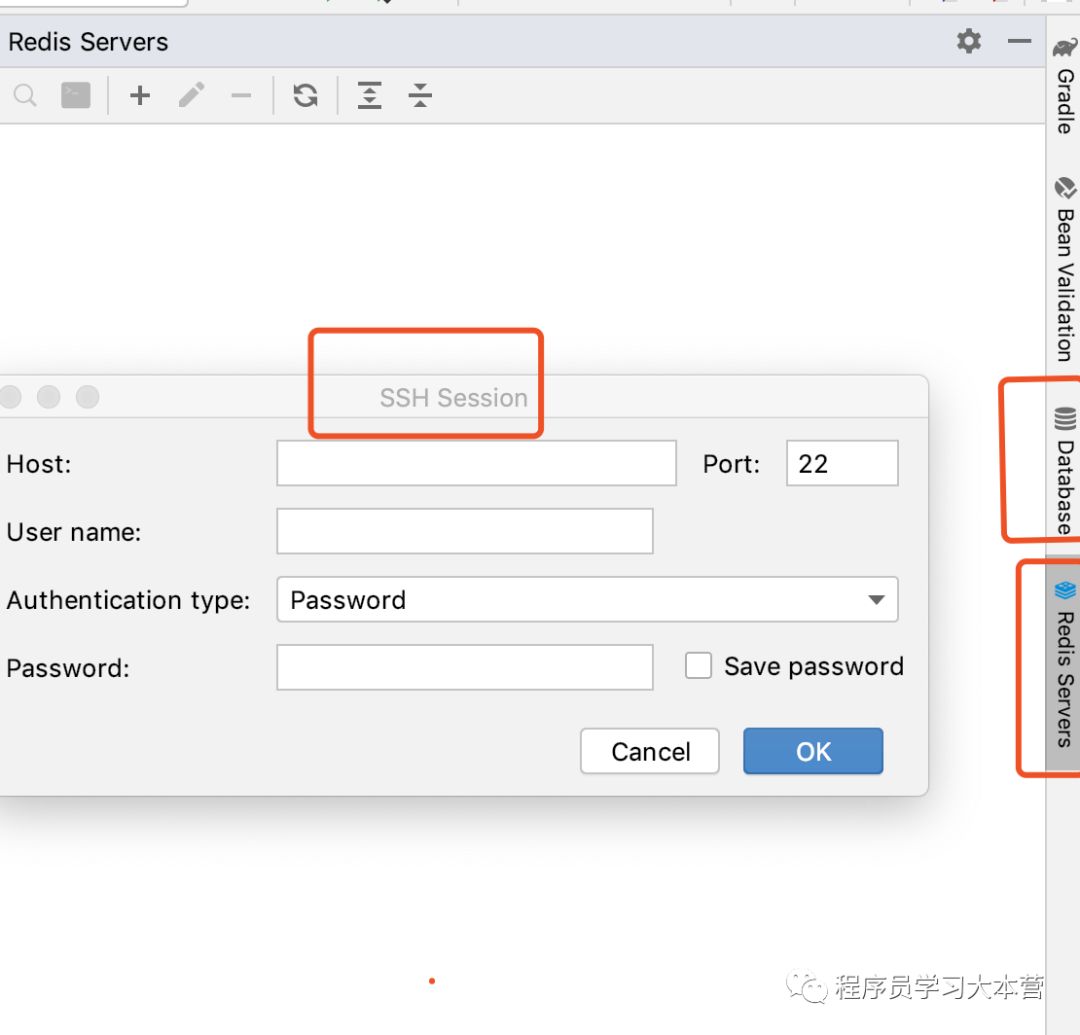Remove server using the minus icon
This screenshot has height=1035, width=1080.
[x=241, y=95]
